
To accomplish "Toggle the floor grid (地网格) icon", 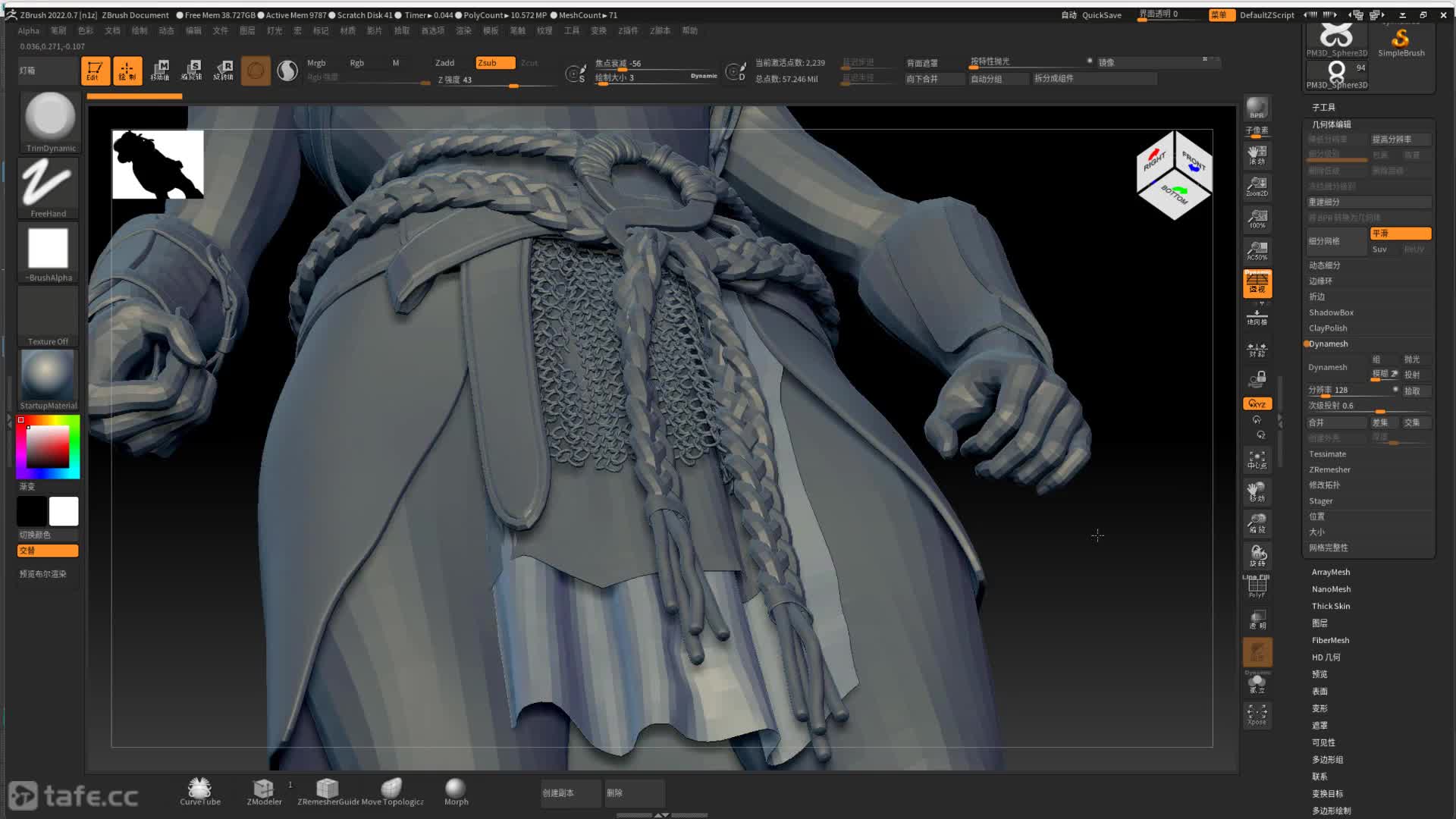I will 1257,316.
